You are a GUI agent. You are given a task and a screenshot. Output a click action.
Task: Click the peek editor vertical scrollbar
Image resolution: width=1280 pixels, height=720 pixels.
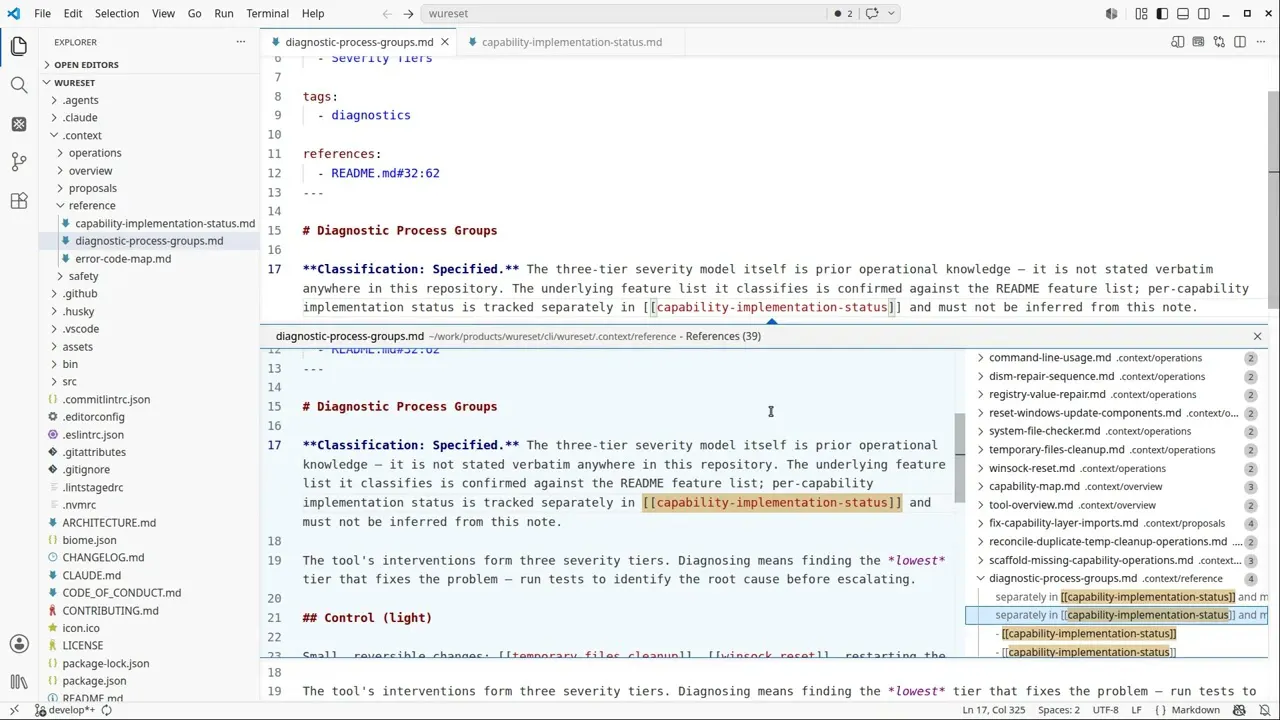pyautogui.click(x=960, y=460)
